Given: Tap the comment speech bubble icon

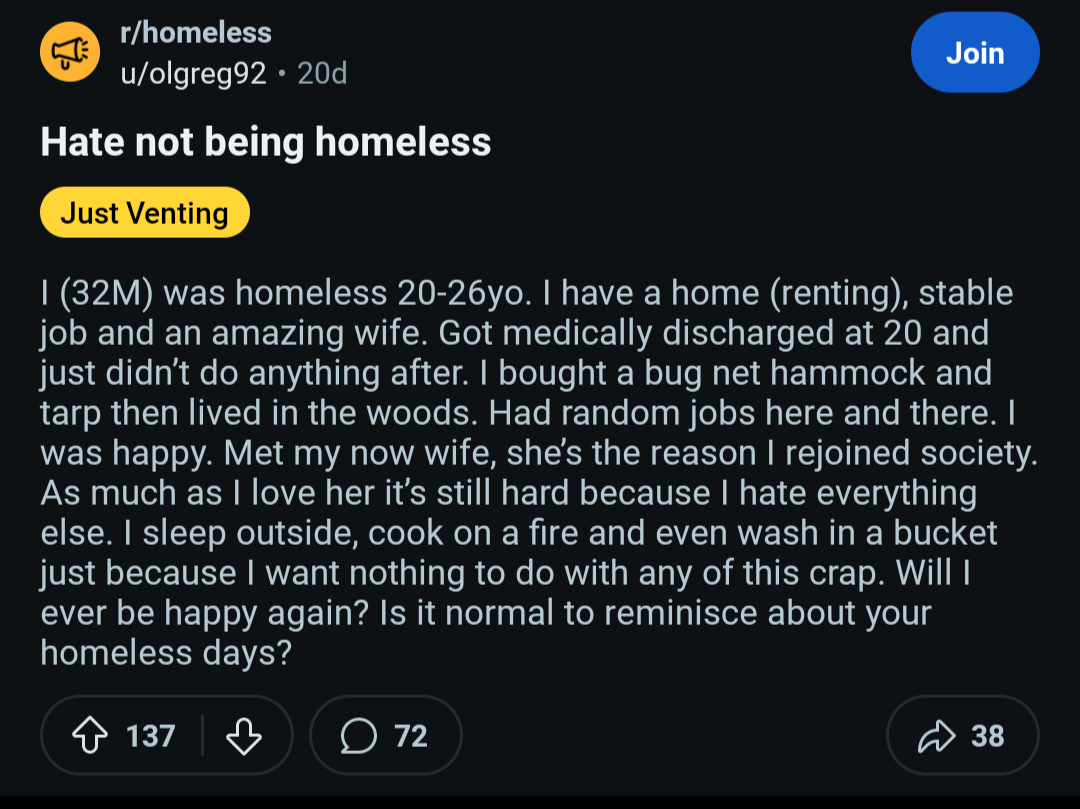Looking at the screenshot, I should tap(356, 736).
